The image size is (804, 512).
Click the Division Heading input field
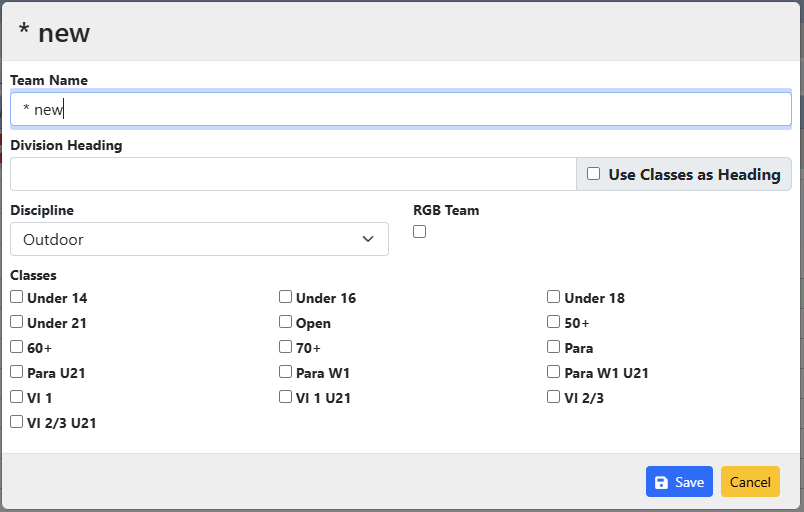click(293, 174)
